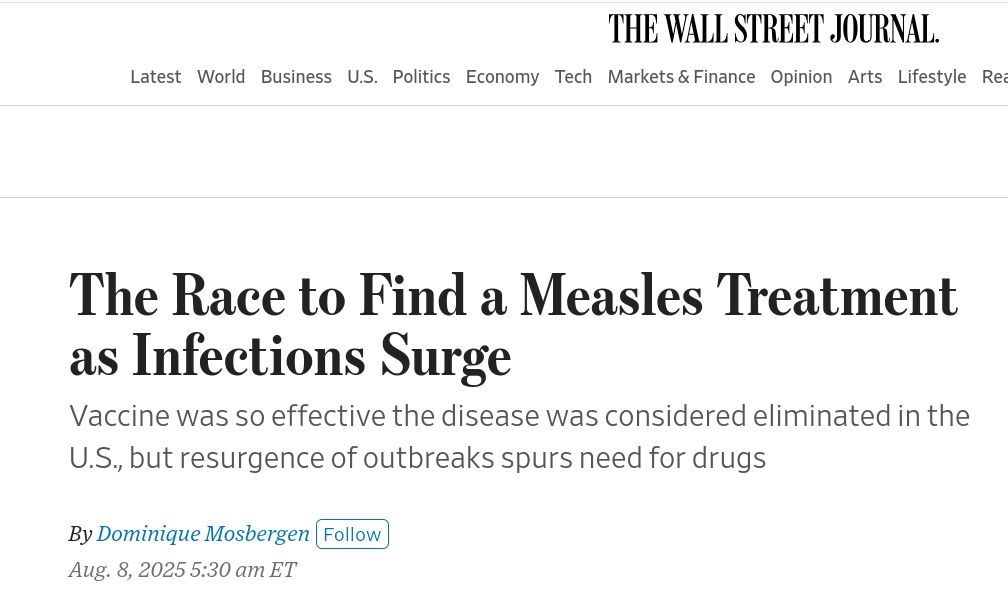Click the article subheading about vaccine effectiveness
Viewport: 1008px width, 591px height.
coord(519,437)
